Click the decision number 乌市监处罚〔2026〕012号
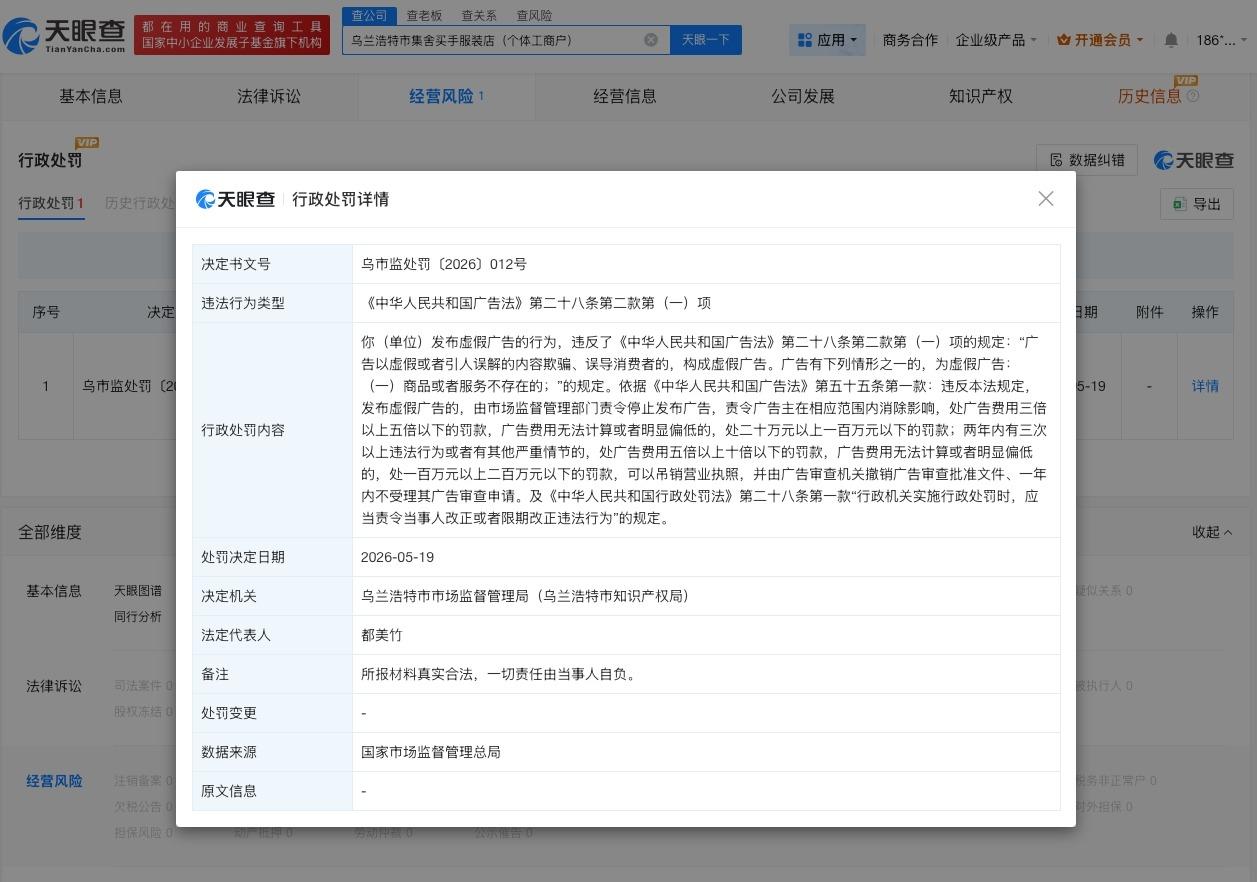Viewport: 1257px width, 882px height. 444,264
